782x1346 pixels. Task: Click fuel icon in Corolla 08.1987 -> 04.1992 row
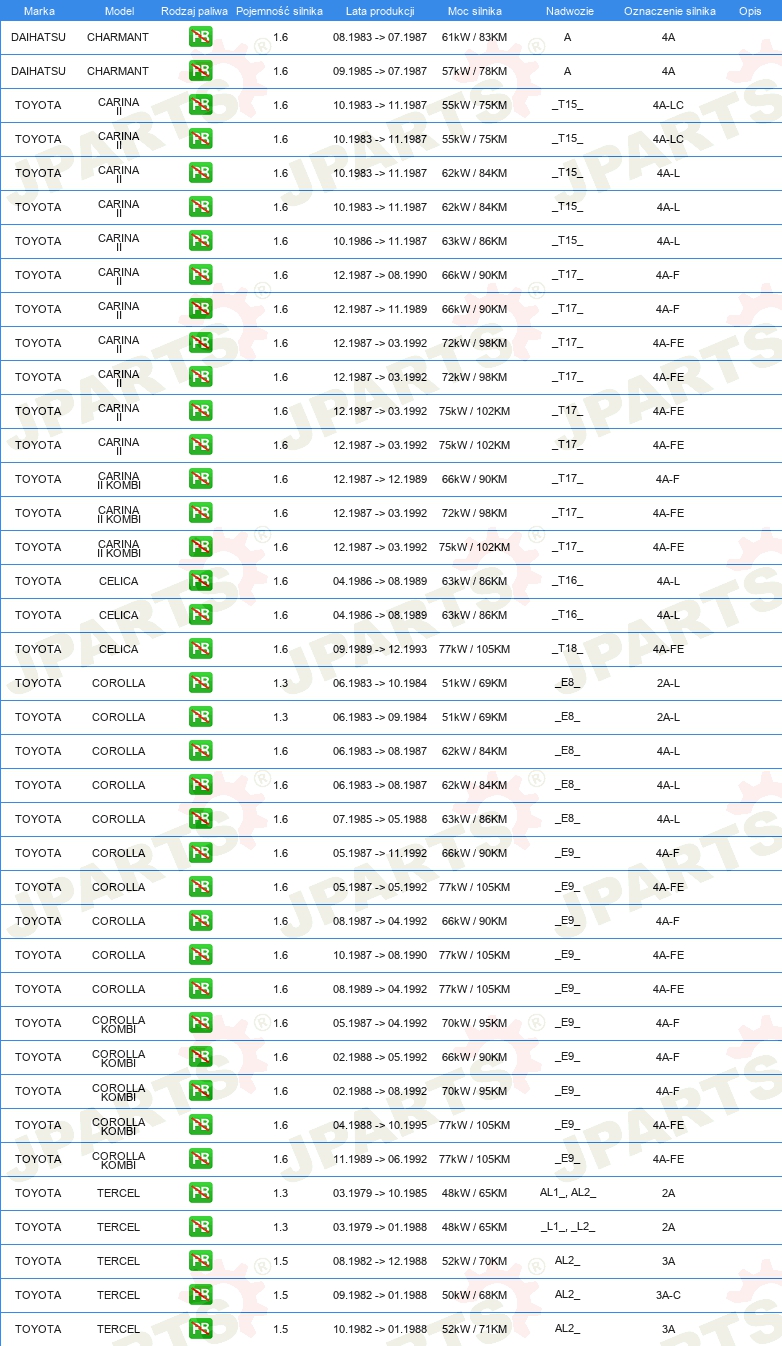pyautogui.click(x=200, y=921)
